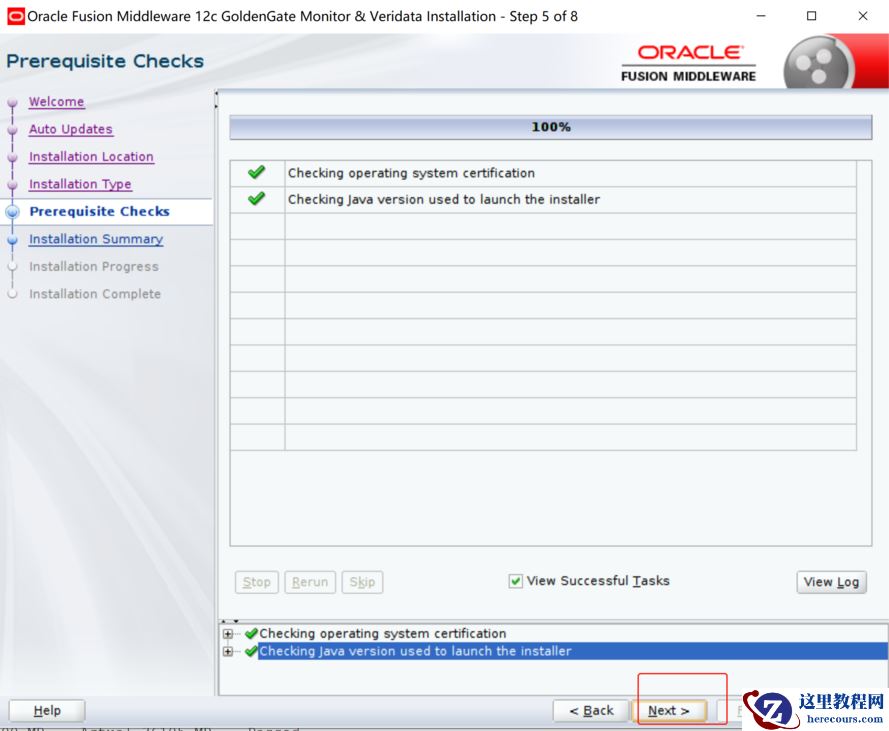Click the Rerun button
This screenshot has height=731, width=889.
click(x=310, y=582)
